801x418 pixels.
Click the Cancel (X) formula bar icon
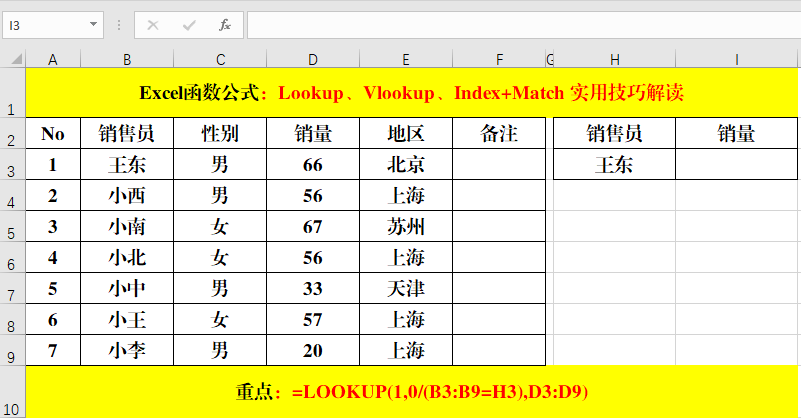tap(153, 25)
